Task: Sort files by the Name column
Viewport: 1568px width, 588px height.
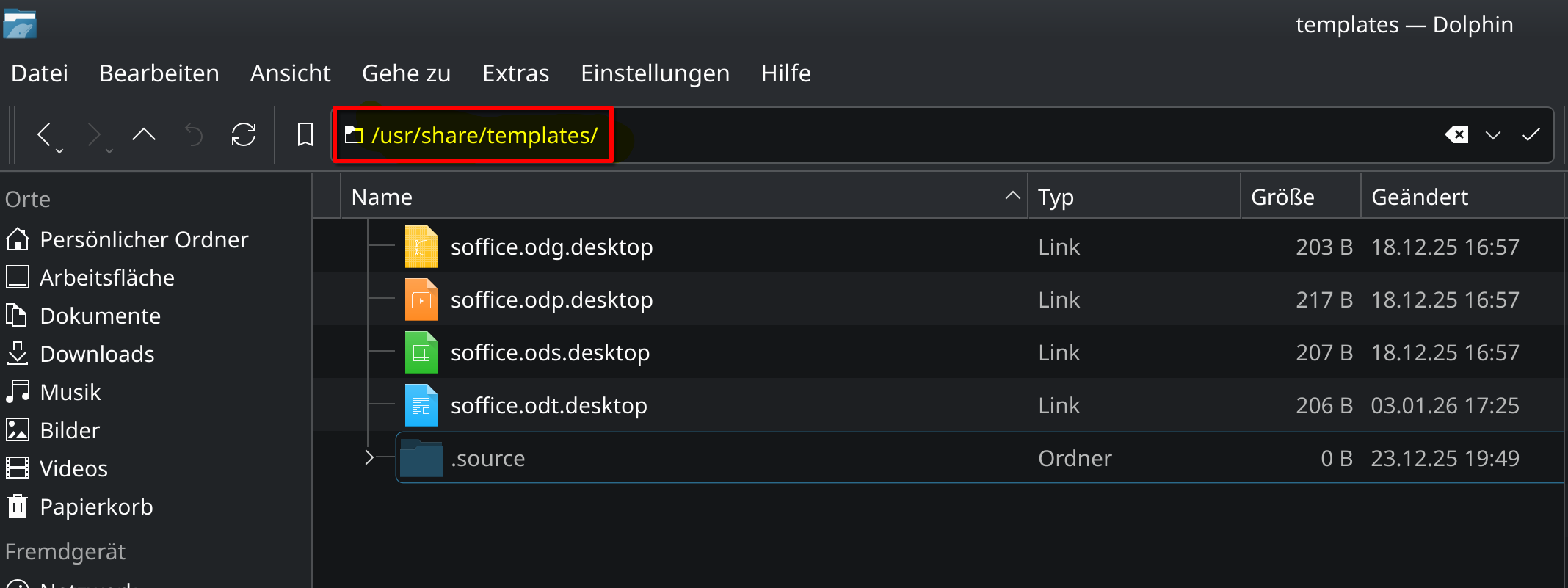Action: pyautogui.click(x=382, y=197)
